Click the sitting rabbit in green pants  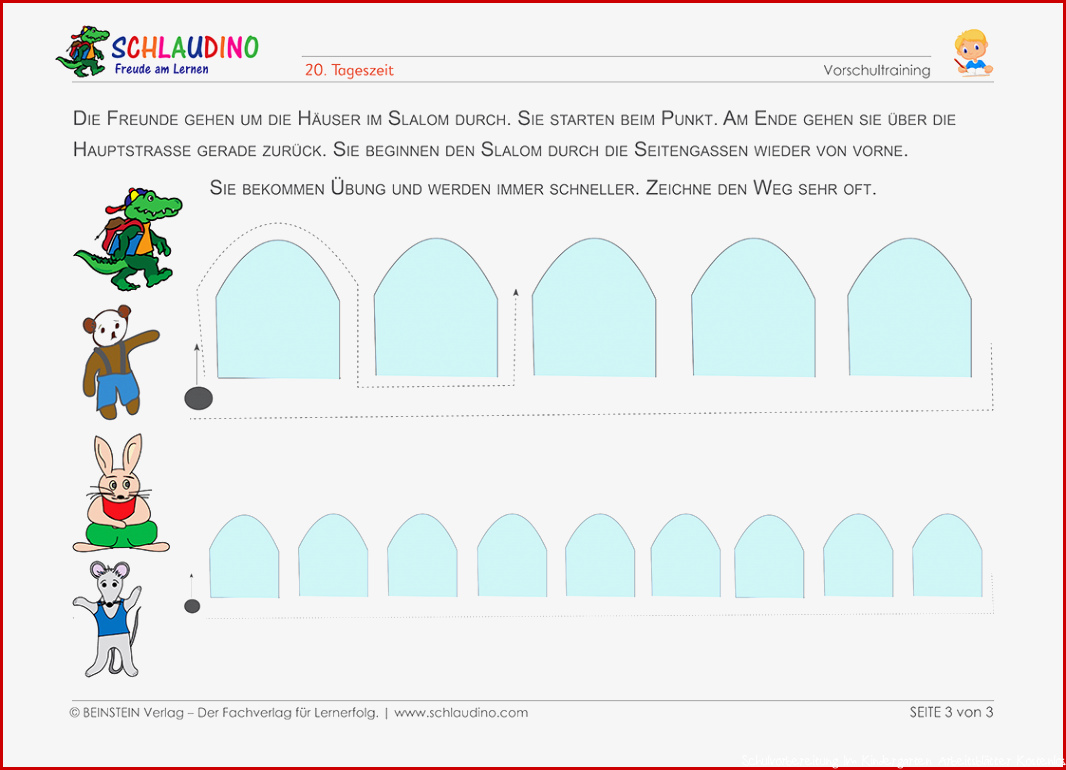[x=121, y=493]
